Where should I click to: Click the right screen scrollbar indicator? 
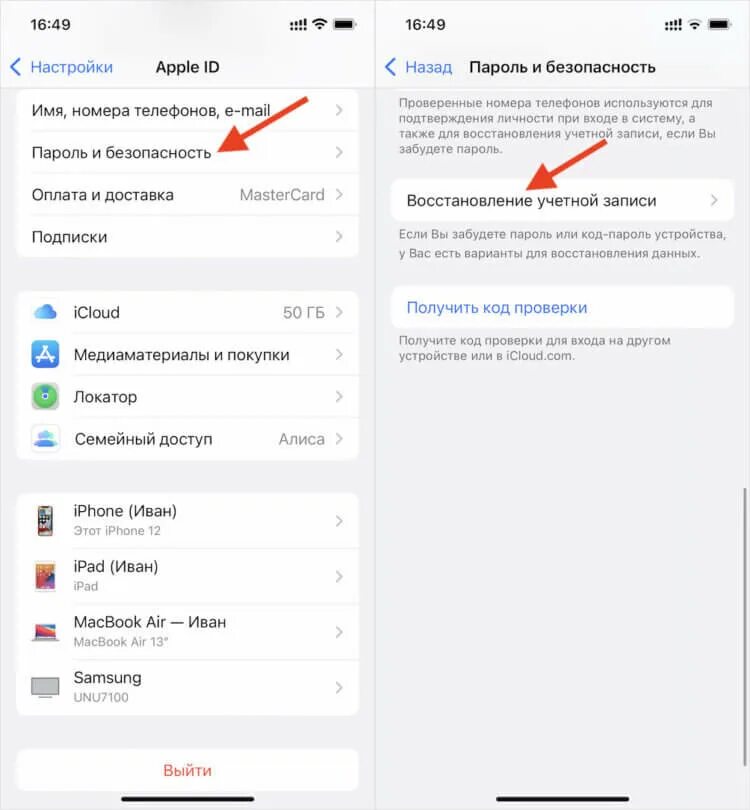pyautogui.click(x=745, y=627)
